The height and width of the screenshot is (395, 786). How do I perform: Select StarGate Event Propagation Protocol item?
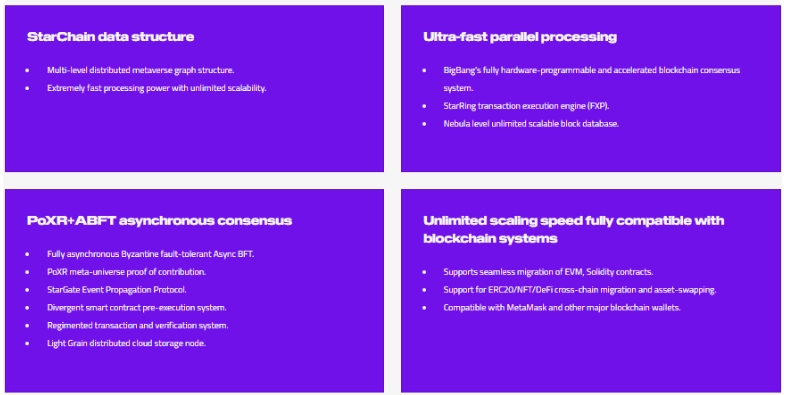[x=117, y=290]
